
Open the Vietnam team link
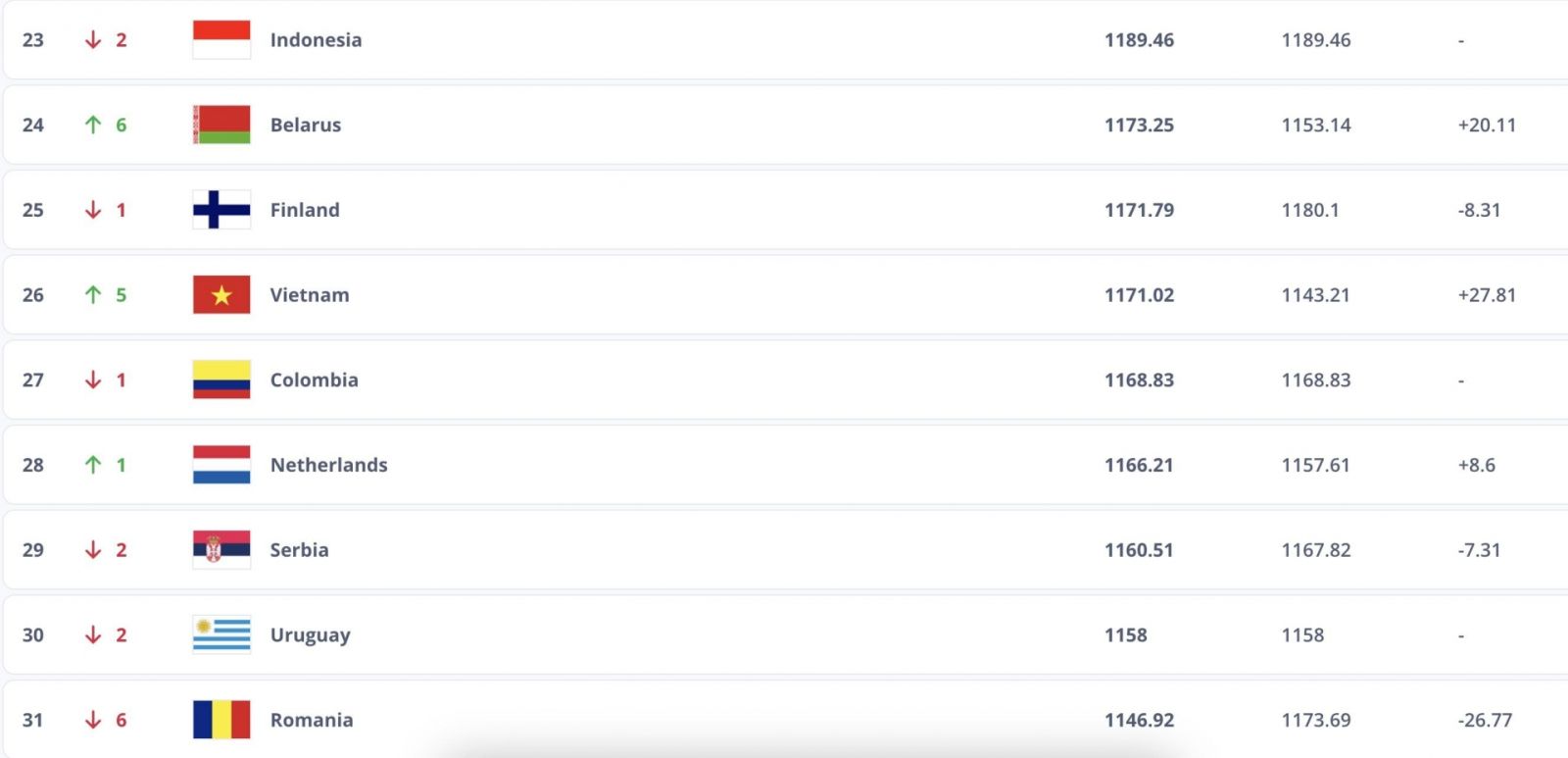[310, 295]
